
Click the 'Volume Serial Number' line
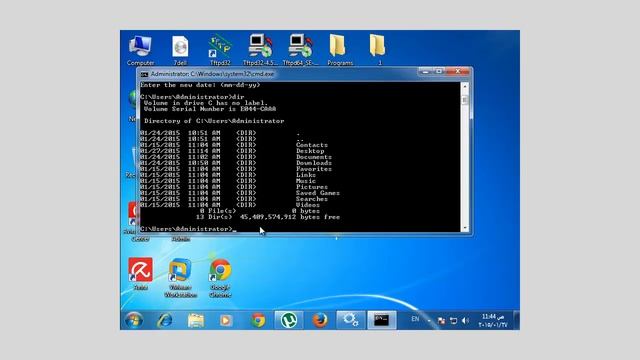pyautogui.click(x=210, y=109)
